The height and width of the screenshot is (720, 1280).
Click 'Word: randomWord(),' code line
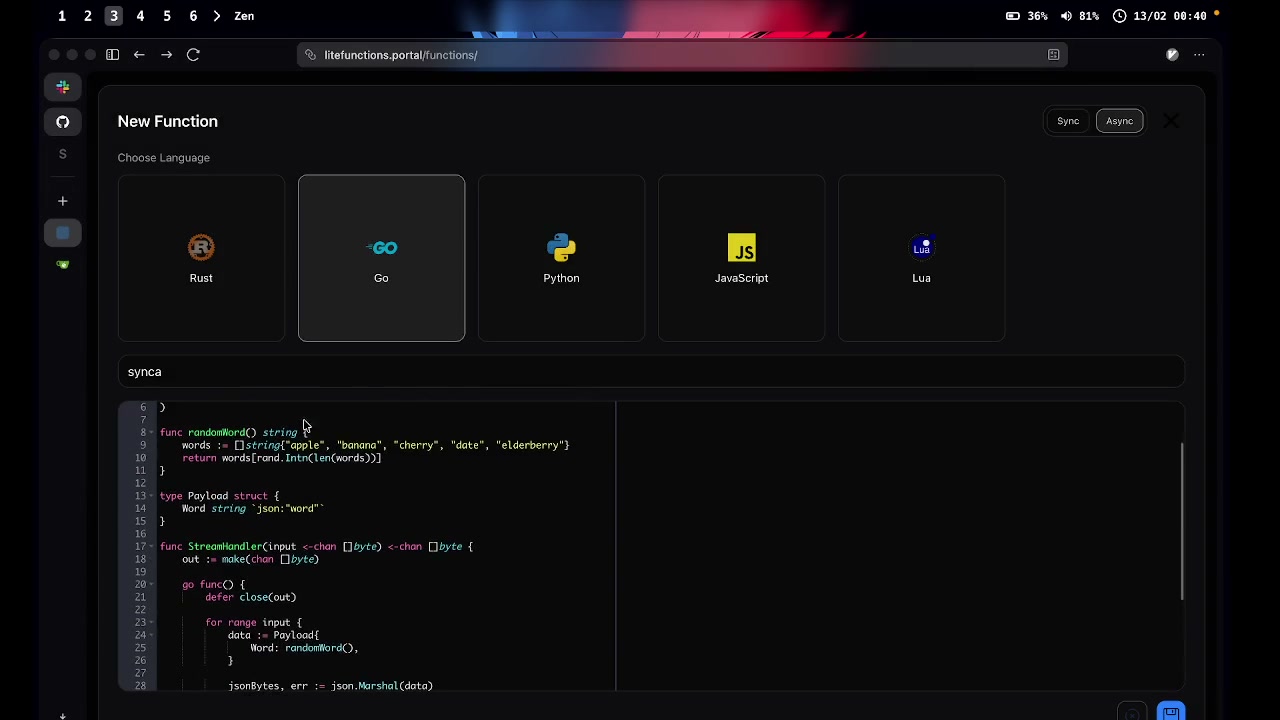304,648
